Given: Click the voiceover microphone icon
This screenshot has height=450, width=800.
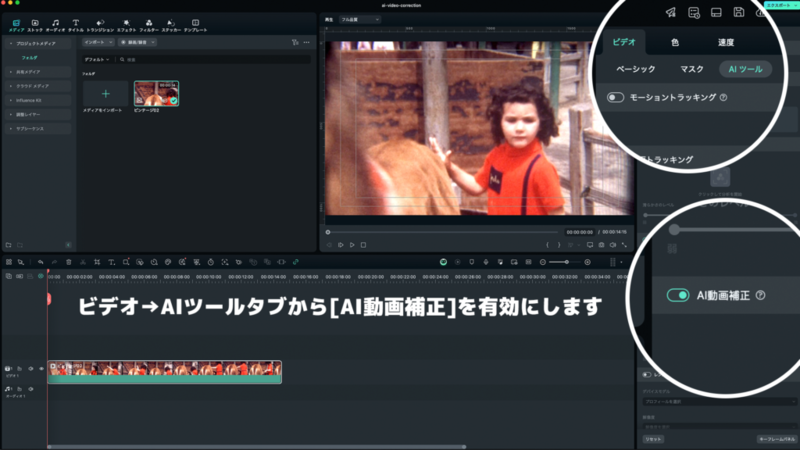Looking at the screenshot, I should point(486,262).
